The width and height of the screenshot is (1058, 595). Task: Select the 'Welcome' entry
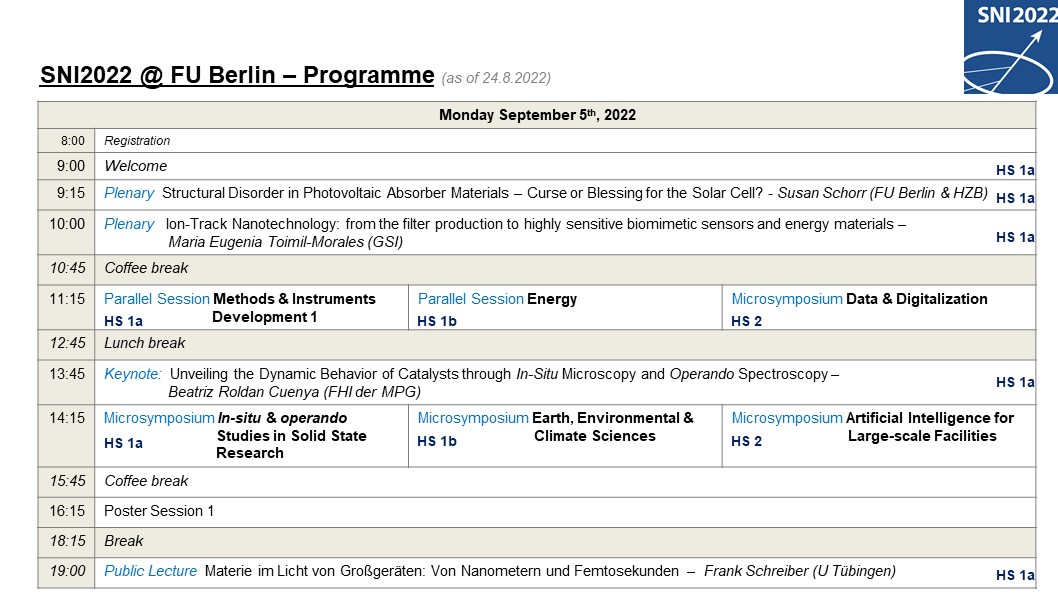[x=136, y=166]
